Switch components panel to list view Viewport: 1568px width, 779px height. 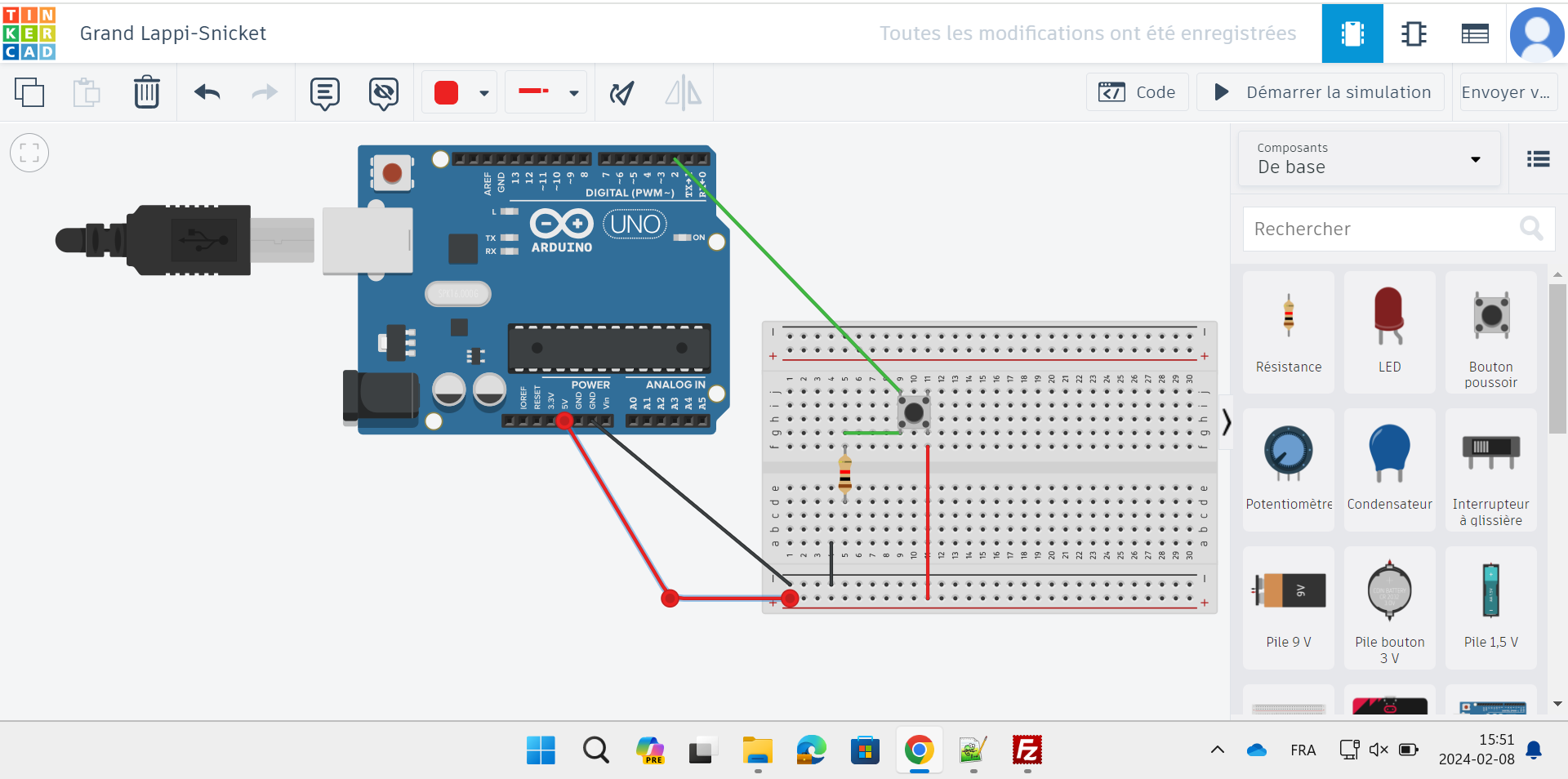[x=1538, y=159]
